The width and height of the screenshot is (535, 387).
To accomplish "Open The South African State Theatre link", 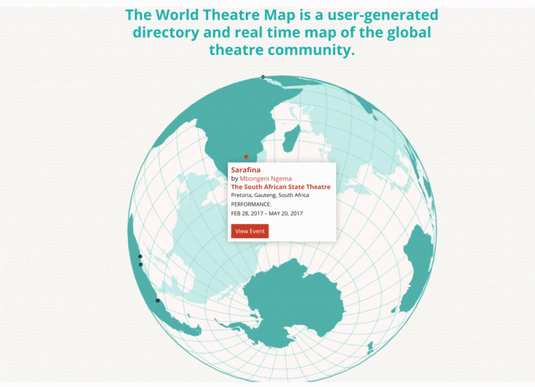I will tap(281, 187).
